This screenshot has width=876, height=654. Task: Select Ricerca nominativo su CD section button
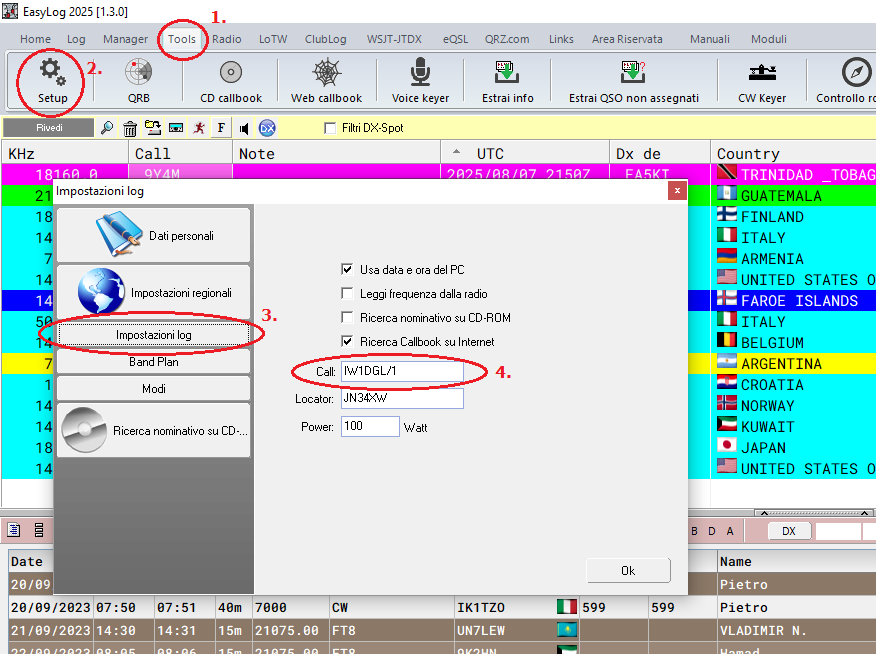pyautogui.click(x=154, y=431)
